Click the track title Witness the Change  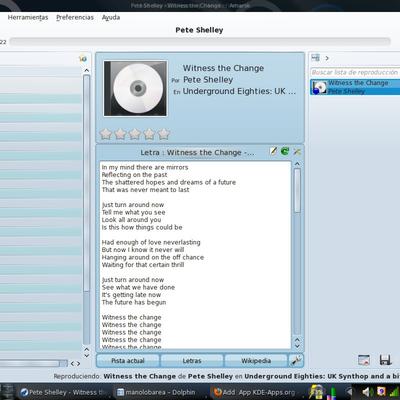point(223,68)
